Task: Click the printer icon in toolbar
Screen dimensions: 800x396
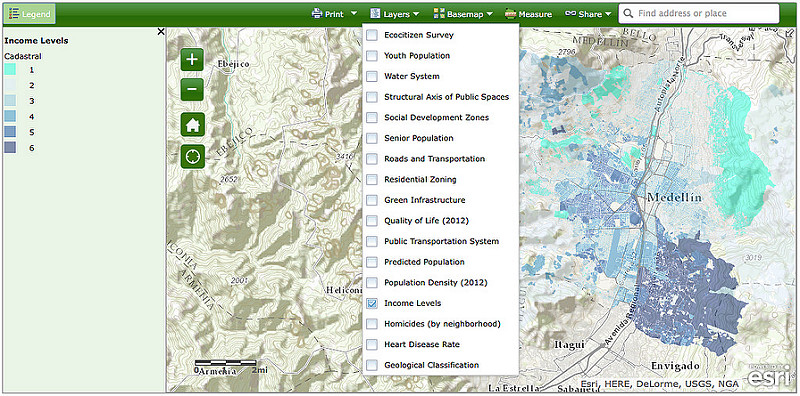Action: tap(317, 14)
